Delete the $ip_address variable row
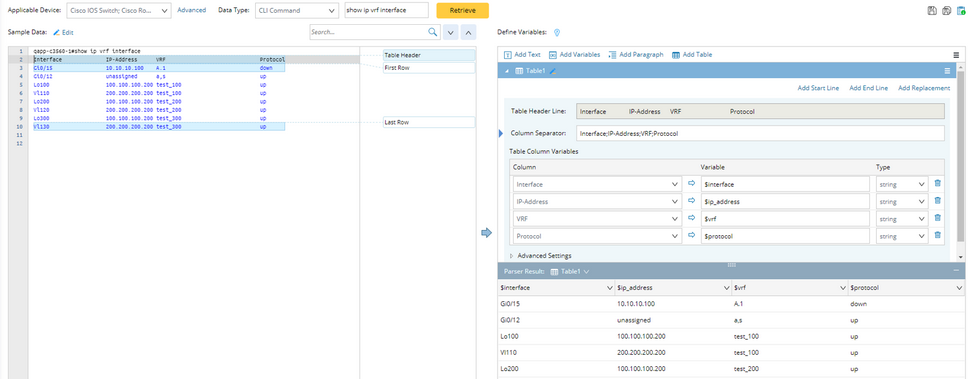This screenshot has width=968, height=379. tap(938, 201)
